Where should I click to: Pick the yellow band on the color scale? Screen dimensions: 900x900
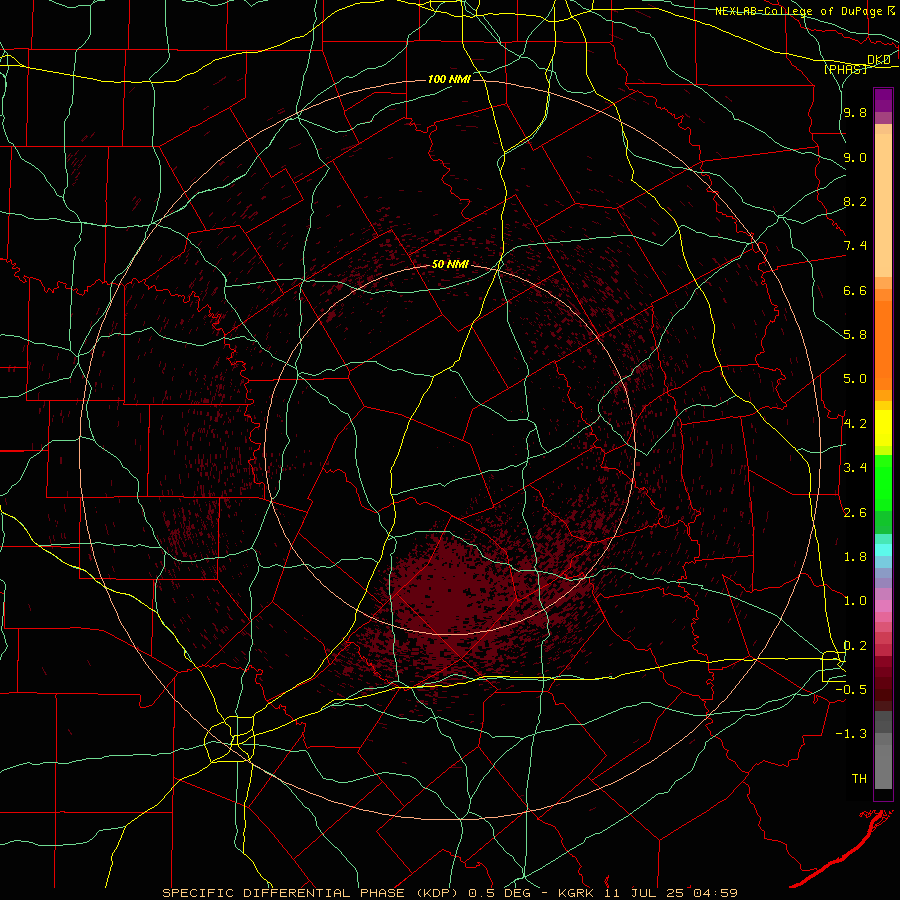pos(883,428)
